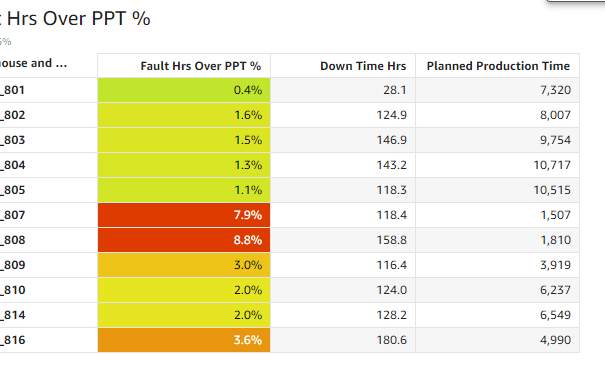Click the Planned Production Time column header

point(497,66)
